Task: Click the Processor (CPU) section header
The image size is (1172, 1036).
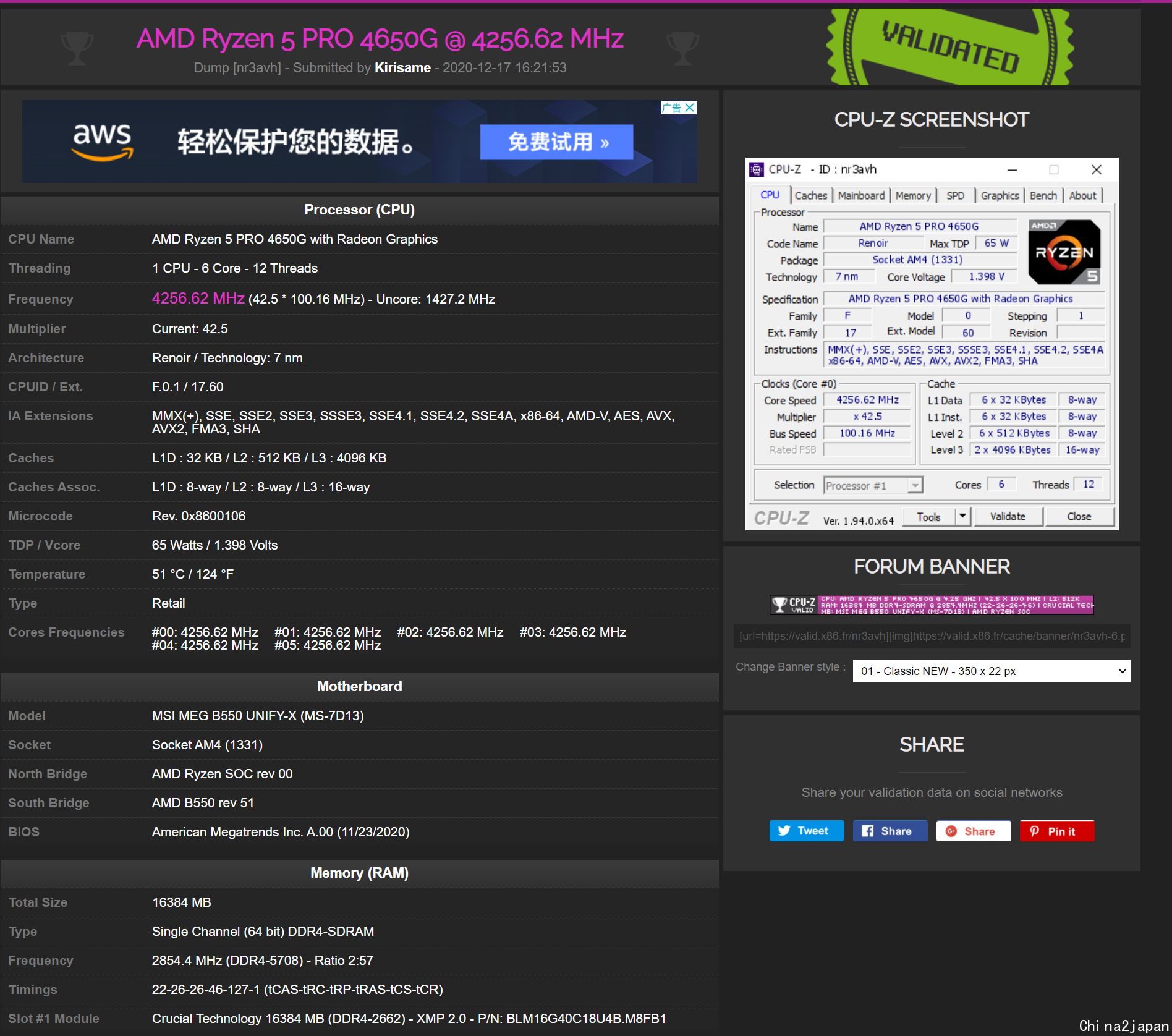Action: 360,210
